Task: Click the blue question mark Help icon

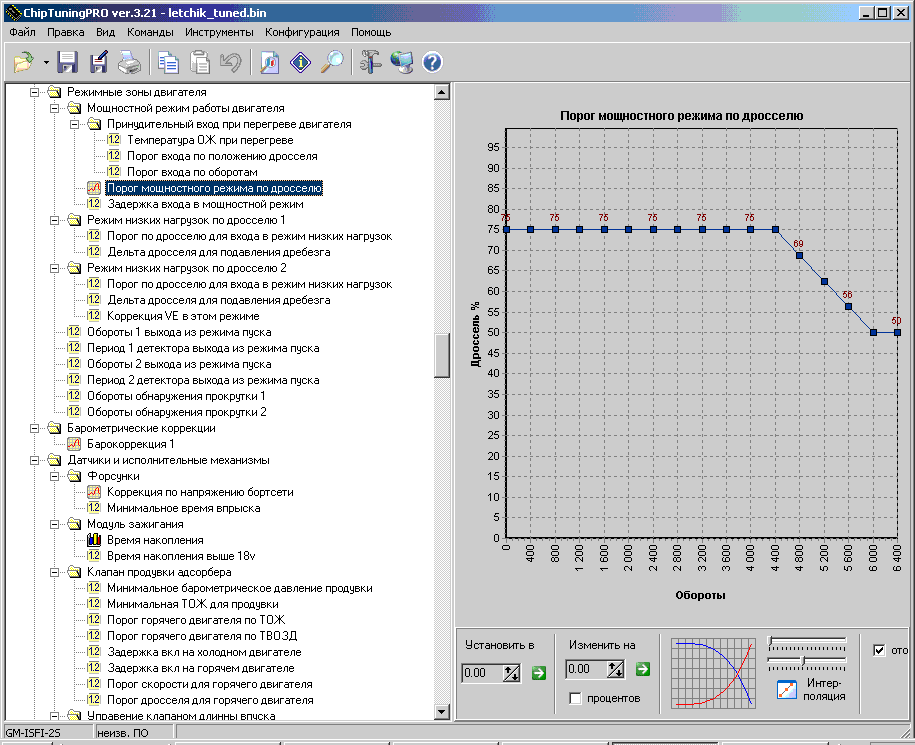Action: (x=432, y=63)
